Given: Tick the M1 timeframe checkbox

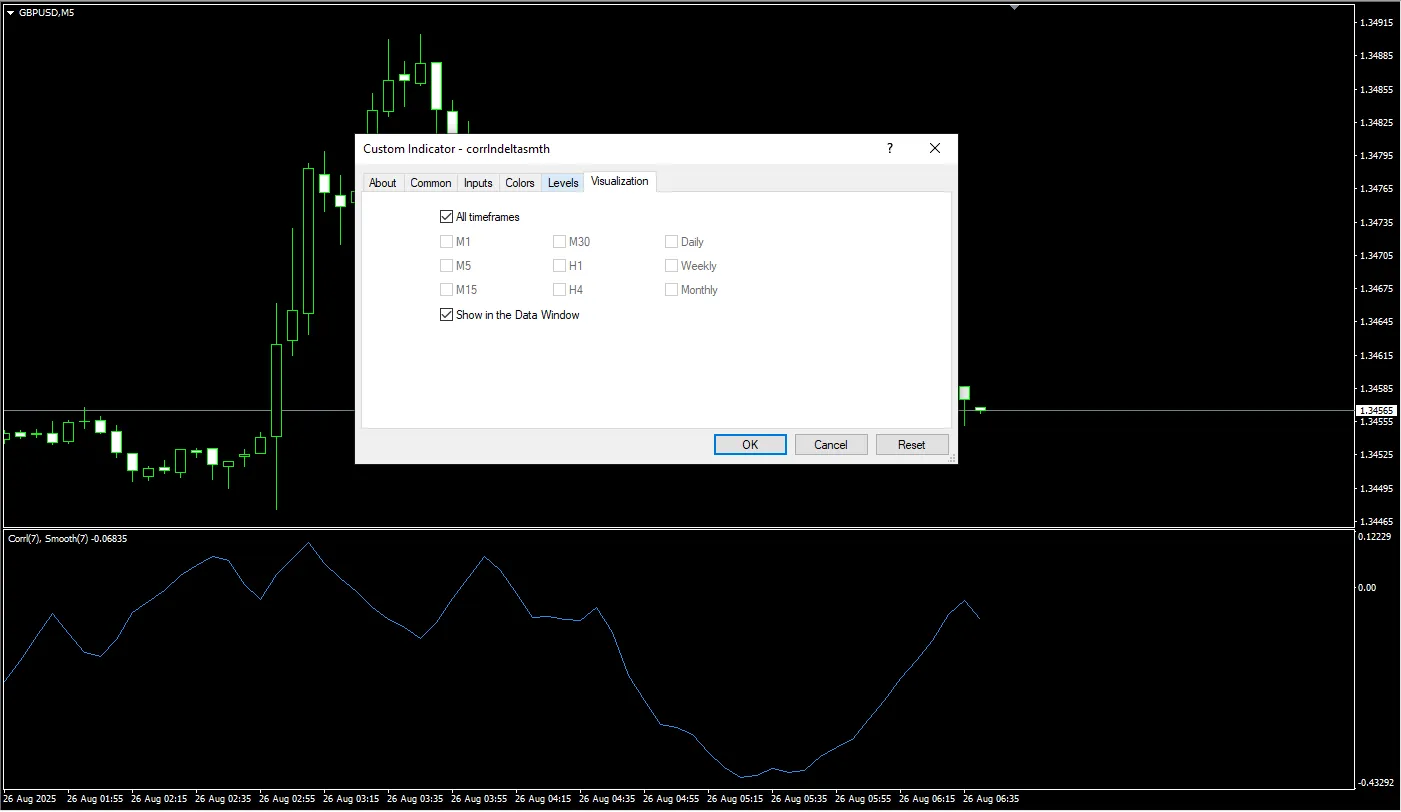Looking at the screenshot, I should 446,242.
